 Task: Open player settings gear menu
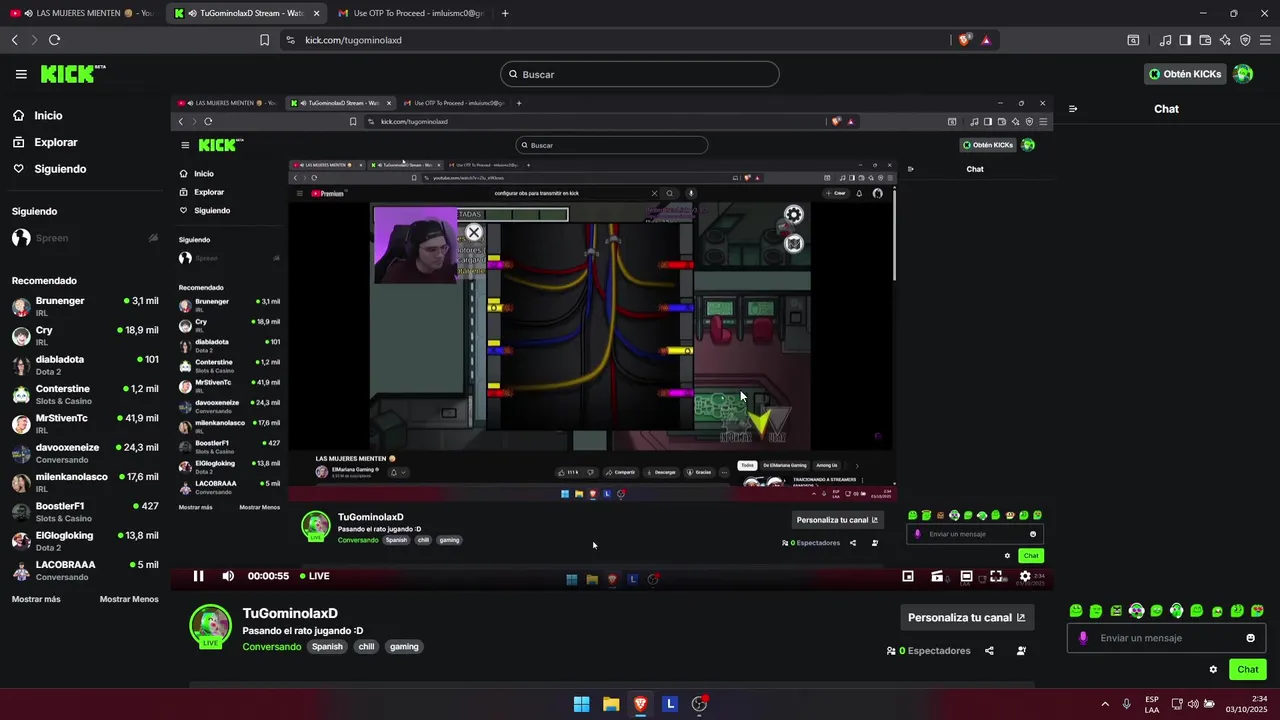(1025, 576)
